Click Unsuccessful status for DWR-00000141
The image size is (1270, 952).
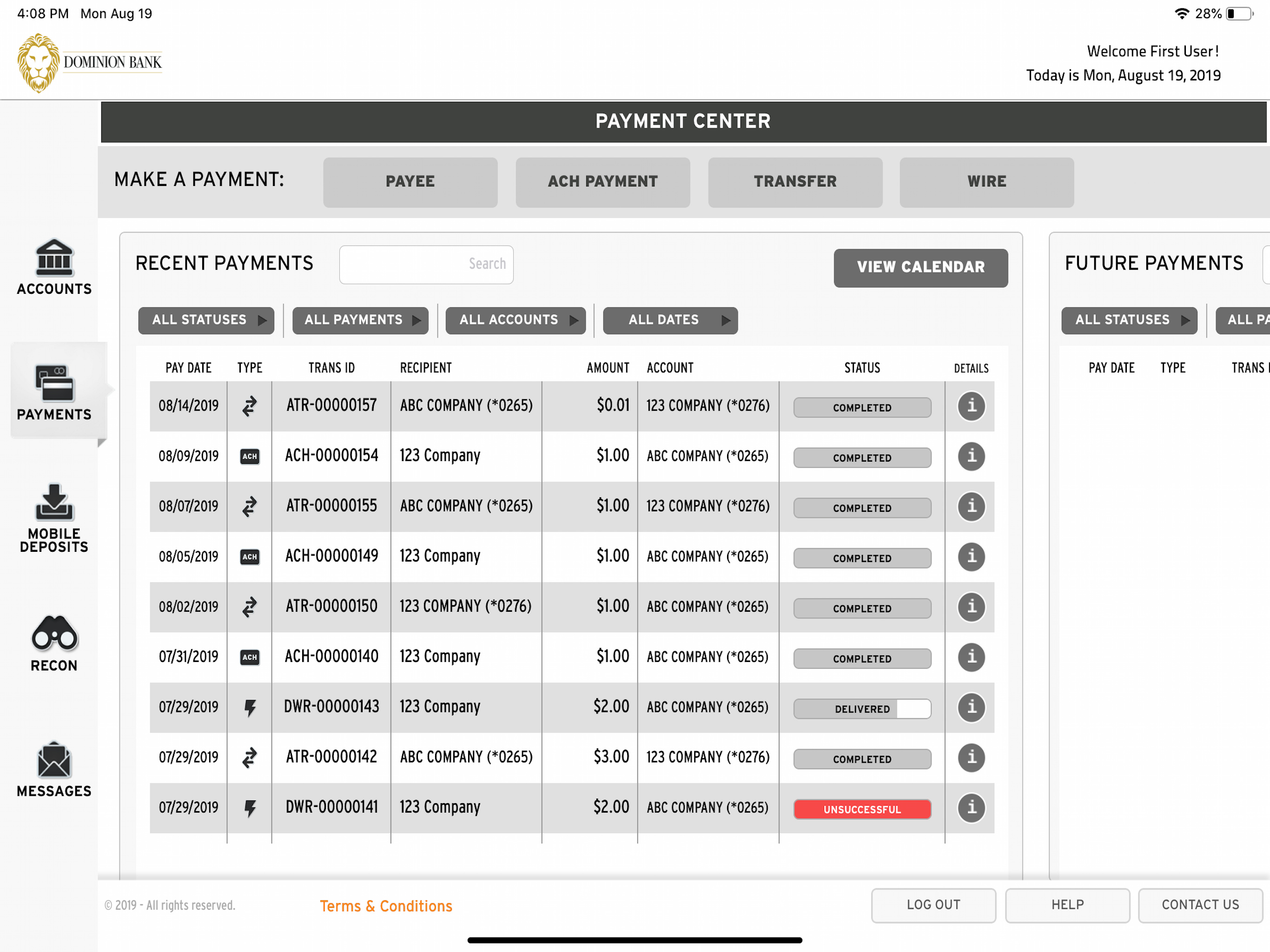[862, 809]
